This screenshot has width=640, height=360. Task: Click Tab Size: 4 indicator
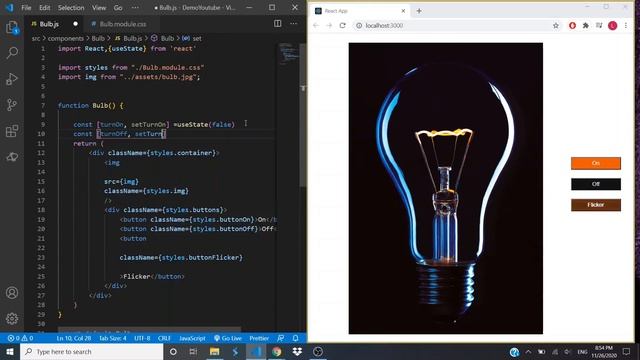click(113, 338)
